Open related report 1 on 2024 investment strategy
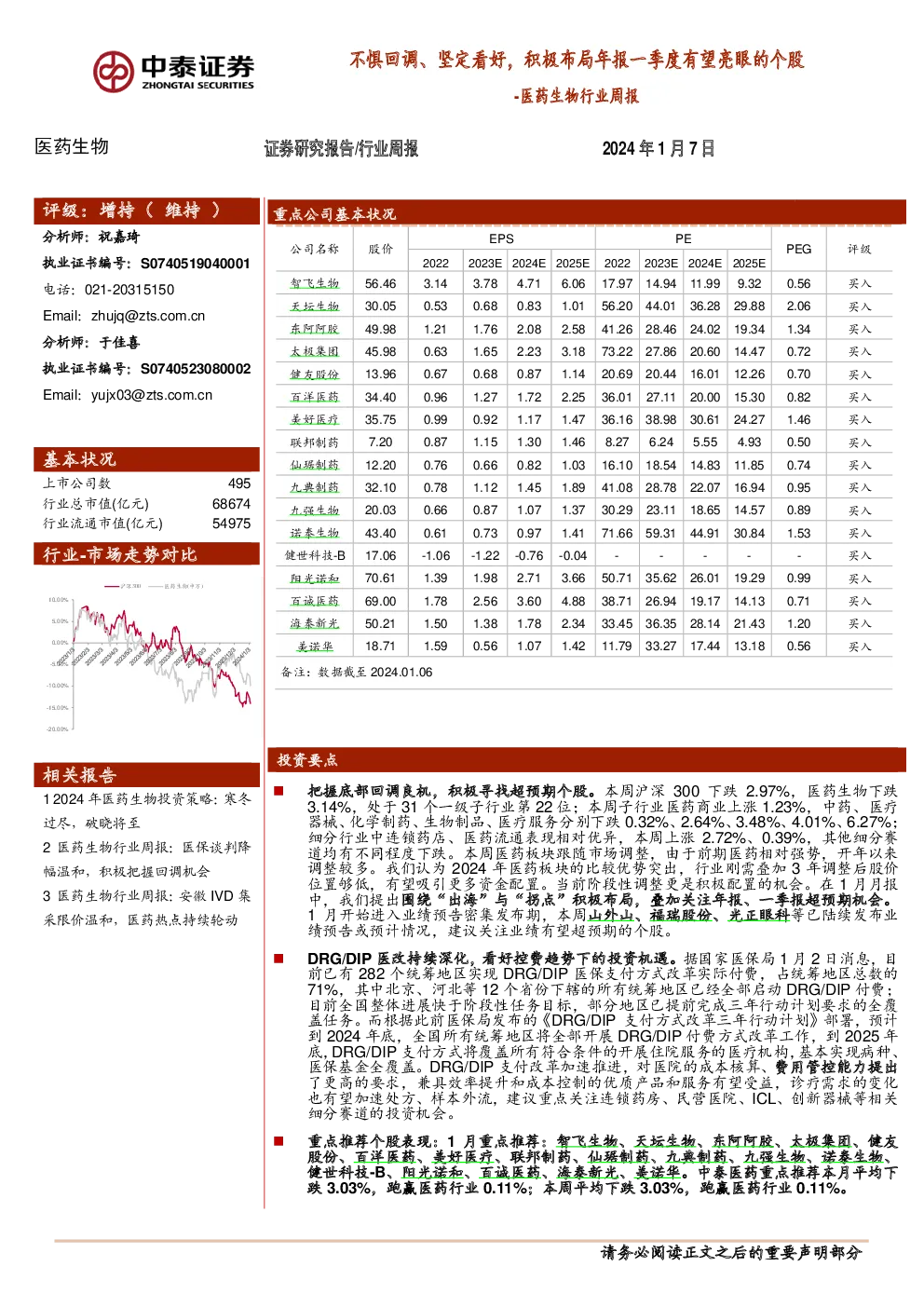 (147, 811)
